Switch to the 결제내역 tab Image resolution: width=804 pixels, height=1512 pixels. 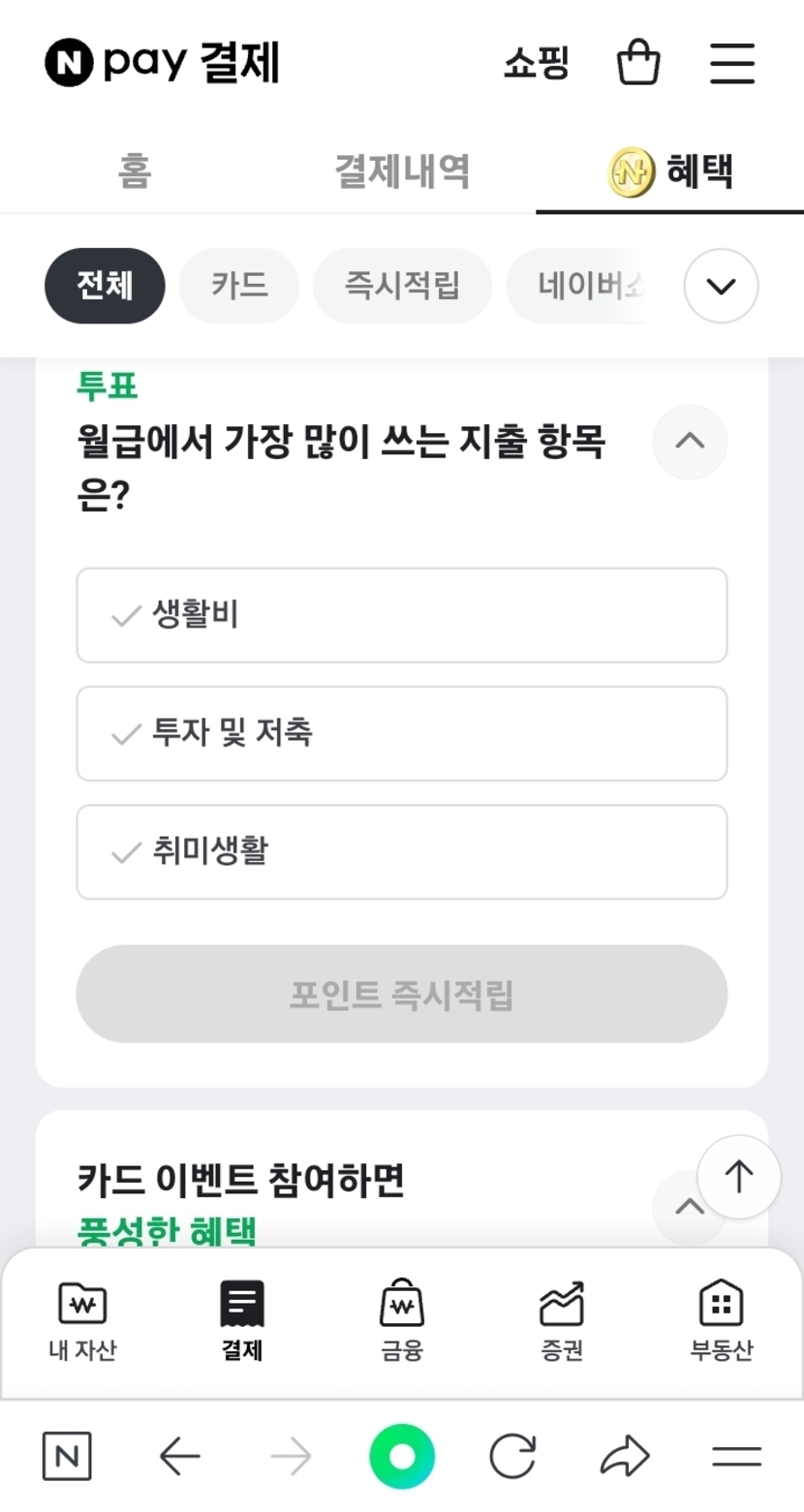pos(402,171)
